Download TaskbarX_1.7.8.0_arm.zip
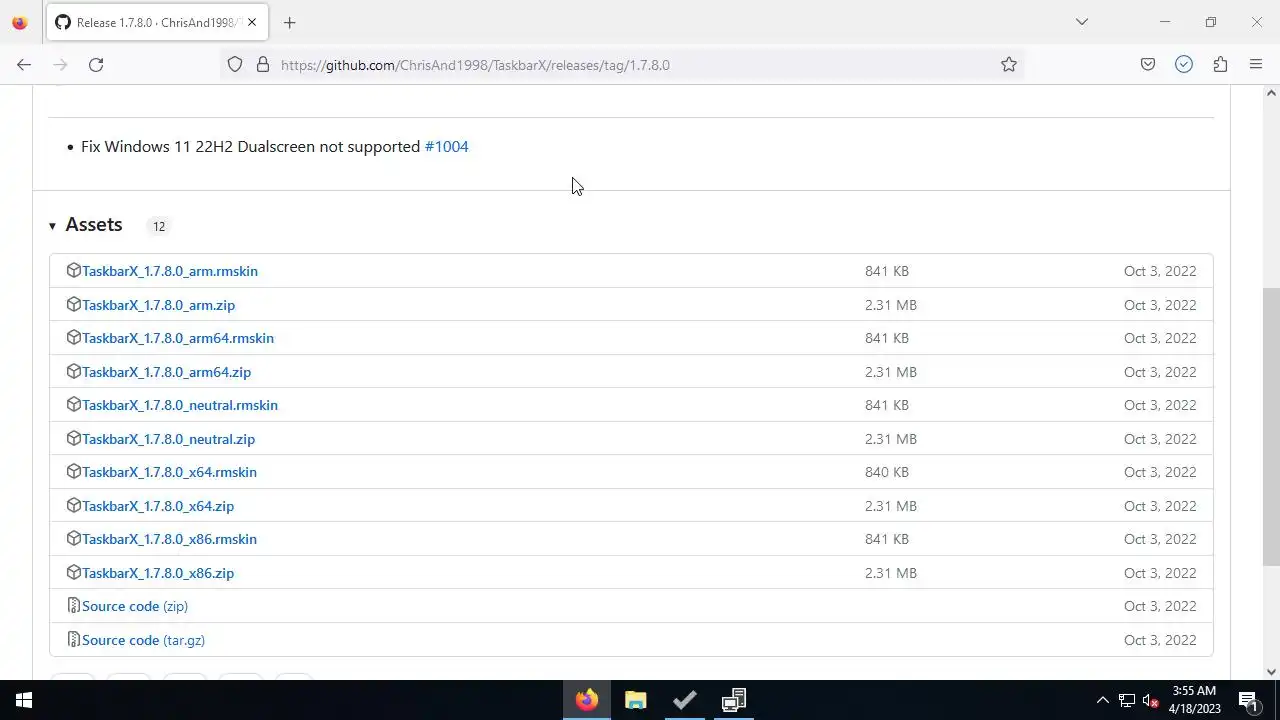This screenshot has width=1280, height=720. [x=158, y=305]
